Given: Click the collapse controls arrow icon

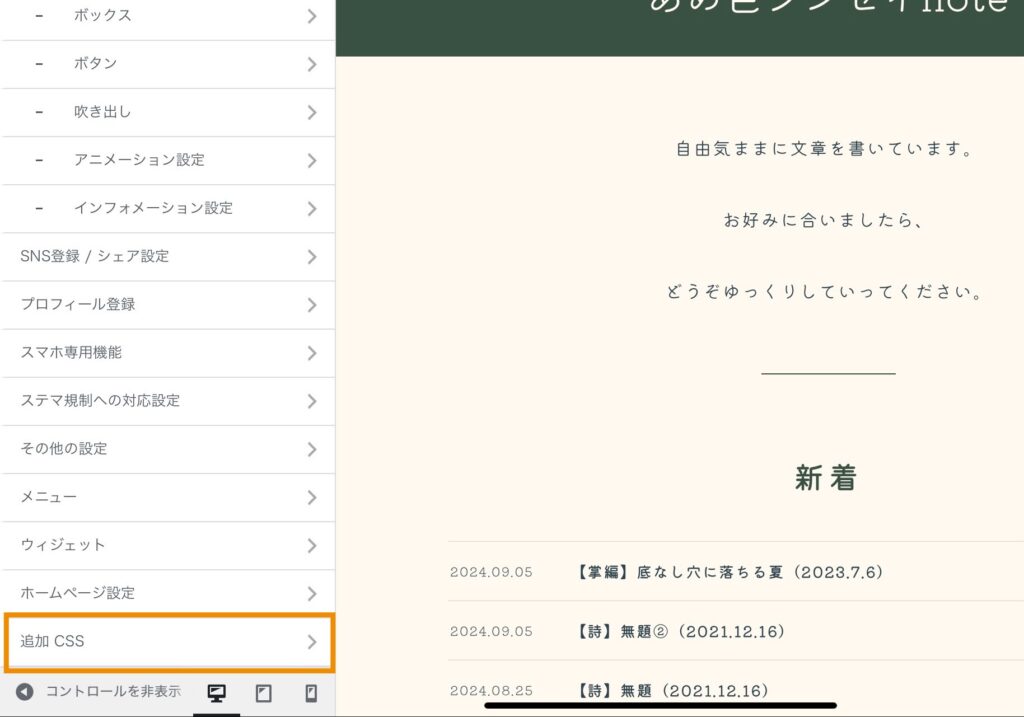Looking at the screenshot, I should [25, 692].
